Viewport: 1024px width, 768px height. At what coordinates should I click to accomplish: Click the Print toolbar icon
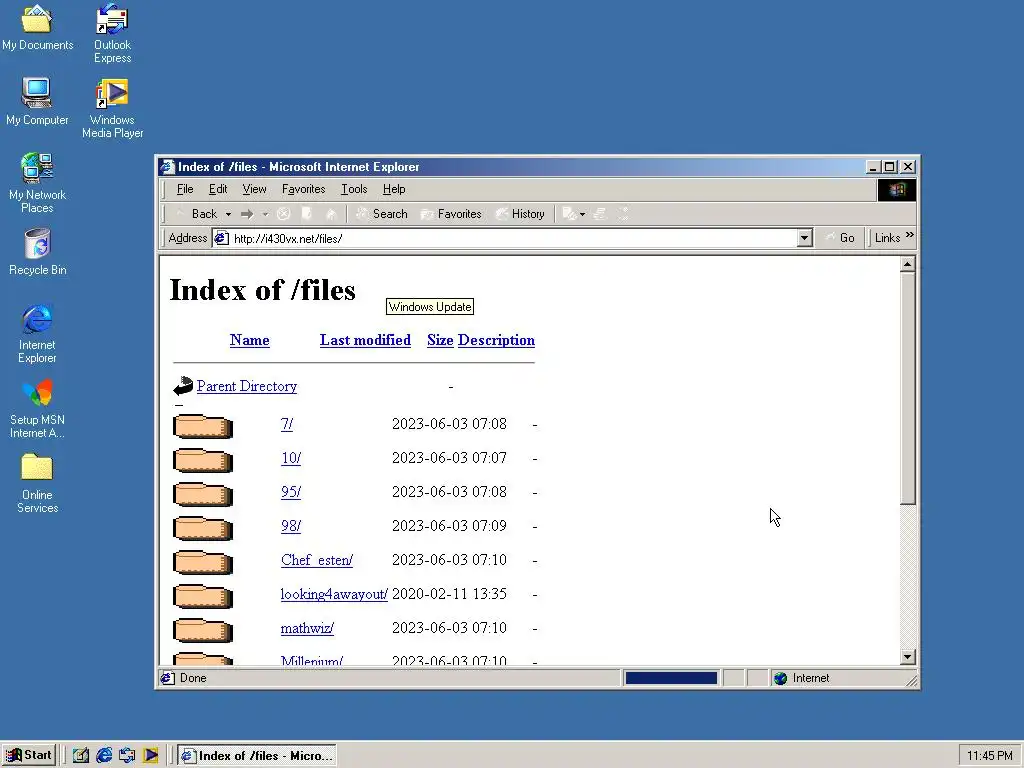point(600,214)
